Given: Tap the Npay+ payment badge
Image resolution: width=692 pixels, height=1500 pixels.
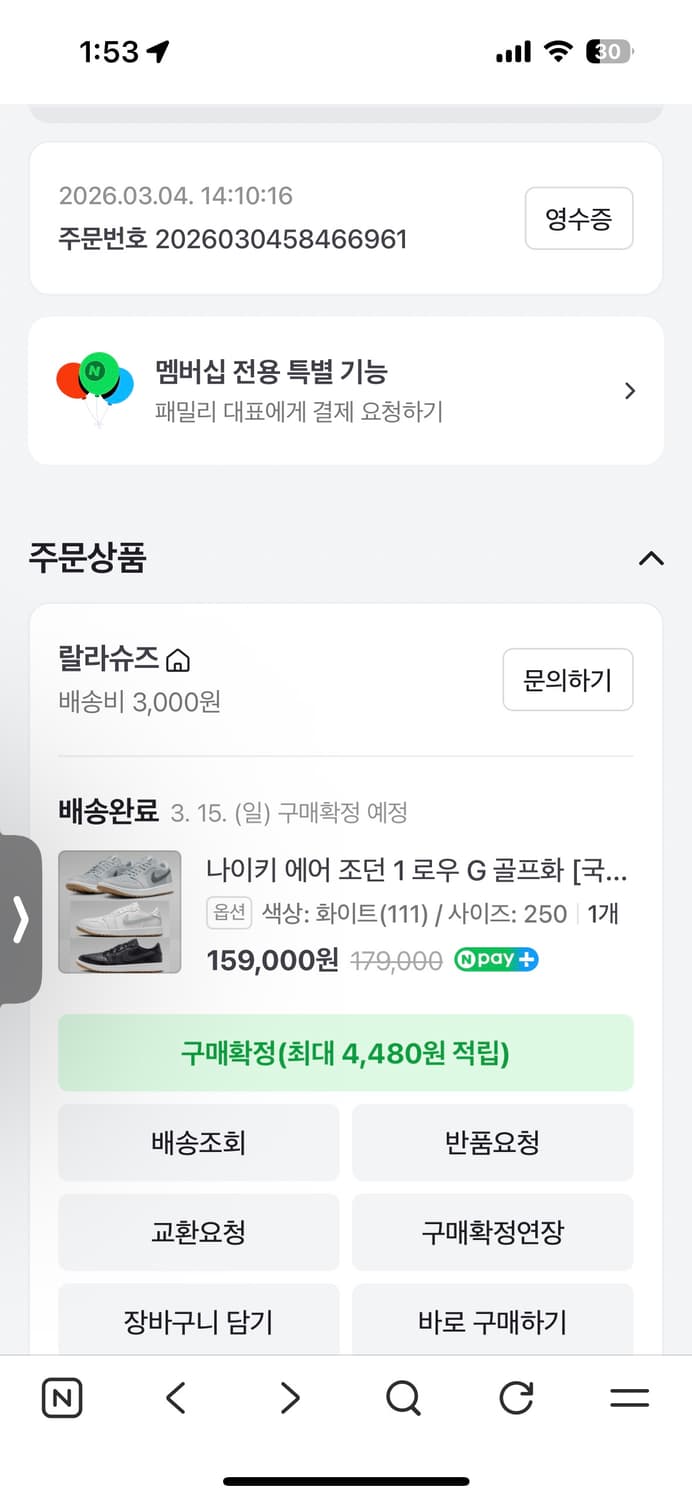Looking at the screenshot, I should (496, 959).
